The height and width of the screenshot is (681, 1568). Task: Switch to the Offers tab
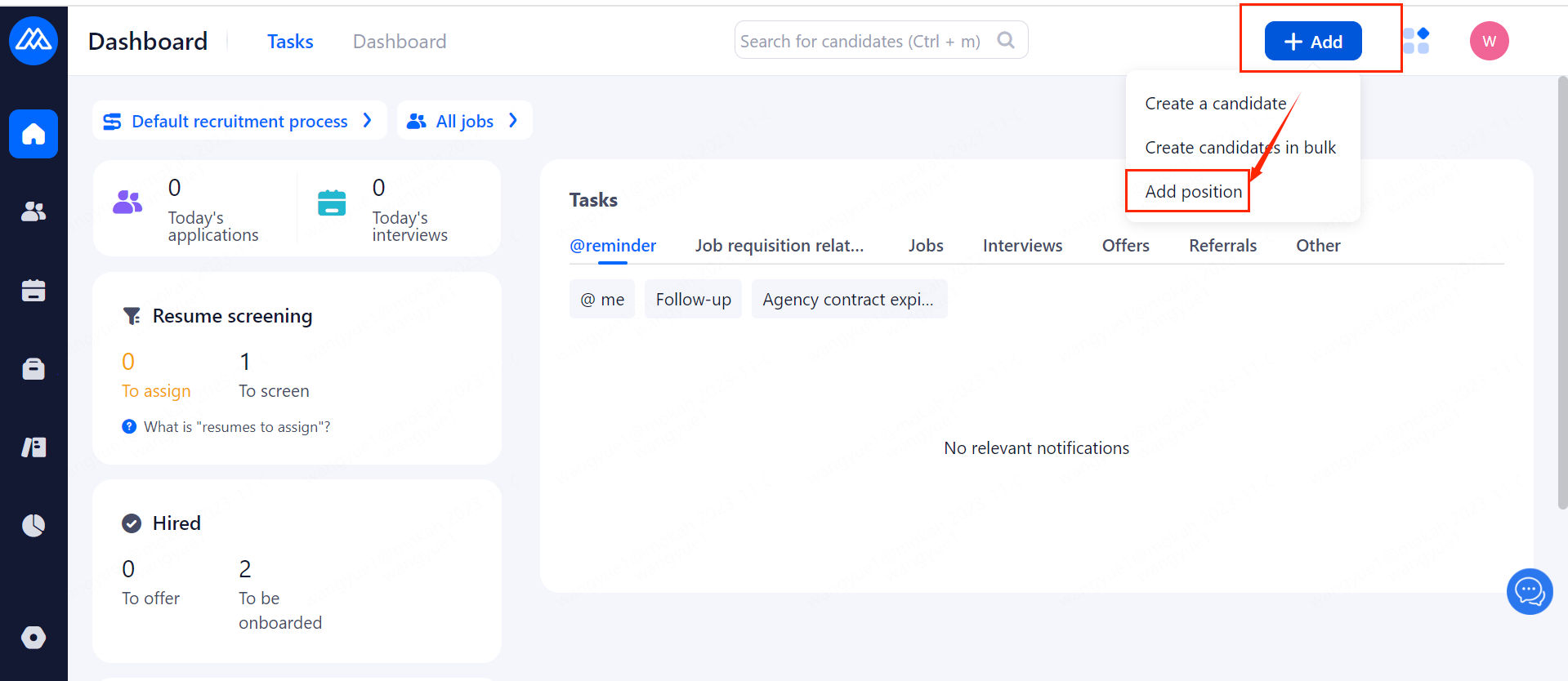(x=1125, y=246)
